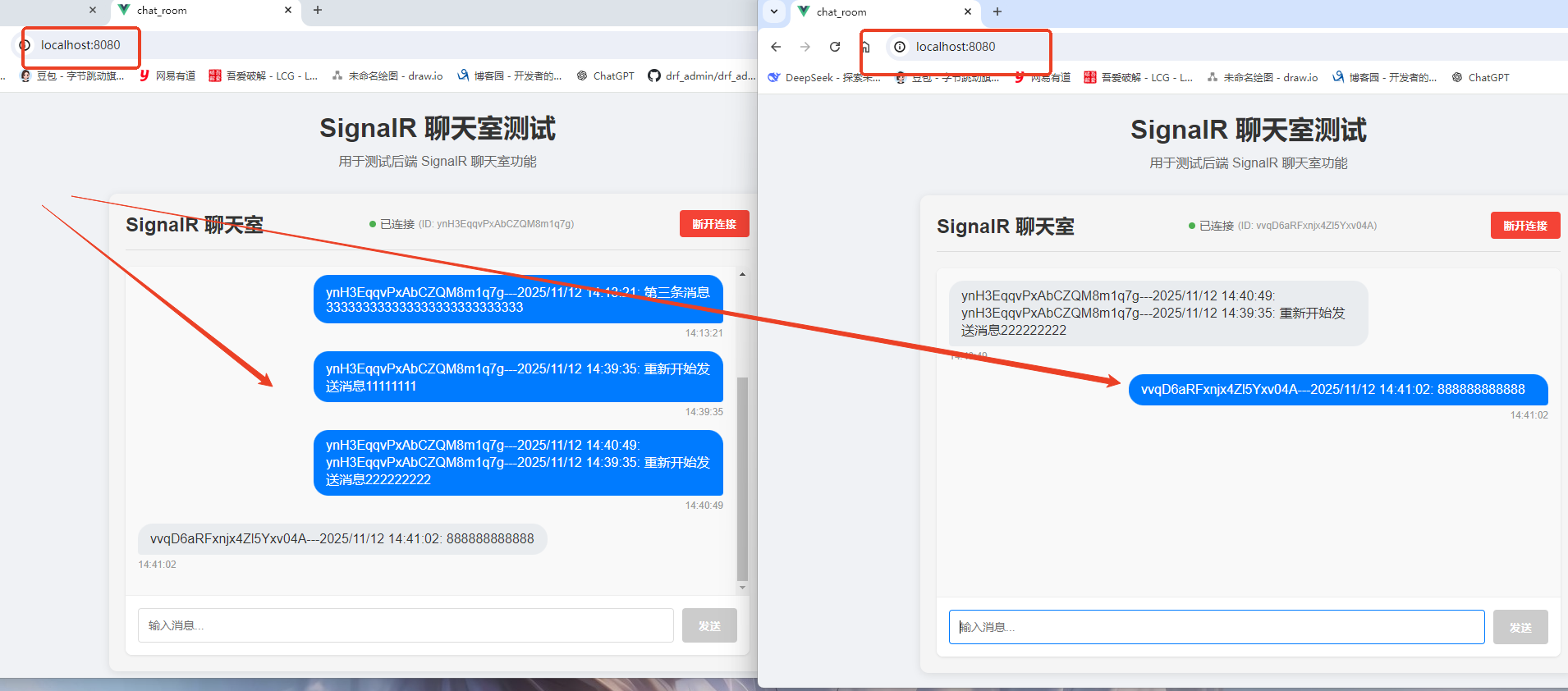Viewport: 1568px width, 691px height.
Task: Close the chat_room tab in left window
Action: tap(288, 10)
